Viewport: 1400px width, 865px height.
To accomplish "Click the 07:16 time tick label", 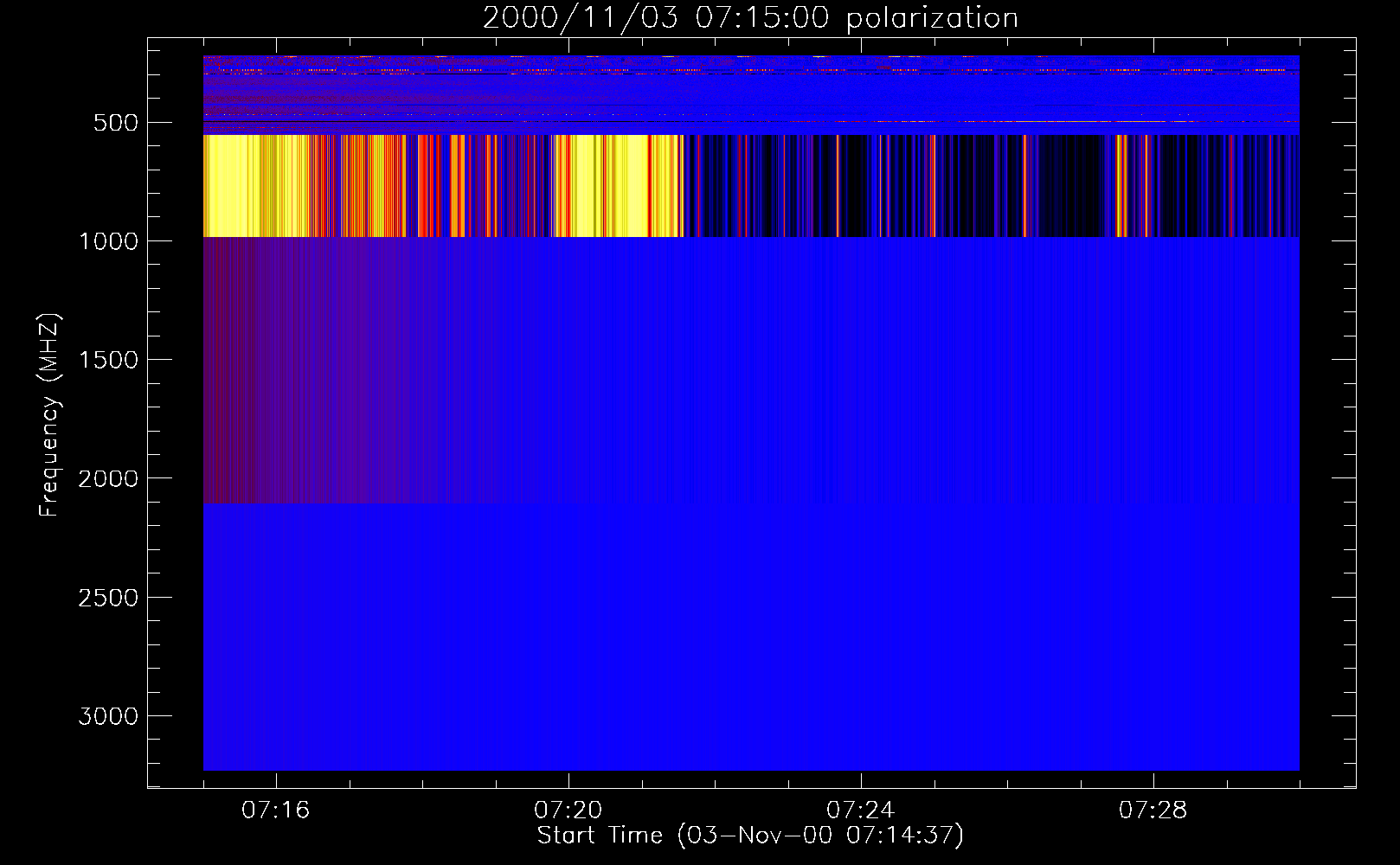I will tap(276, 811).
